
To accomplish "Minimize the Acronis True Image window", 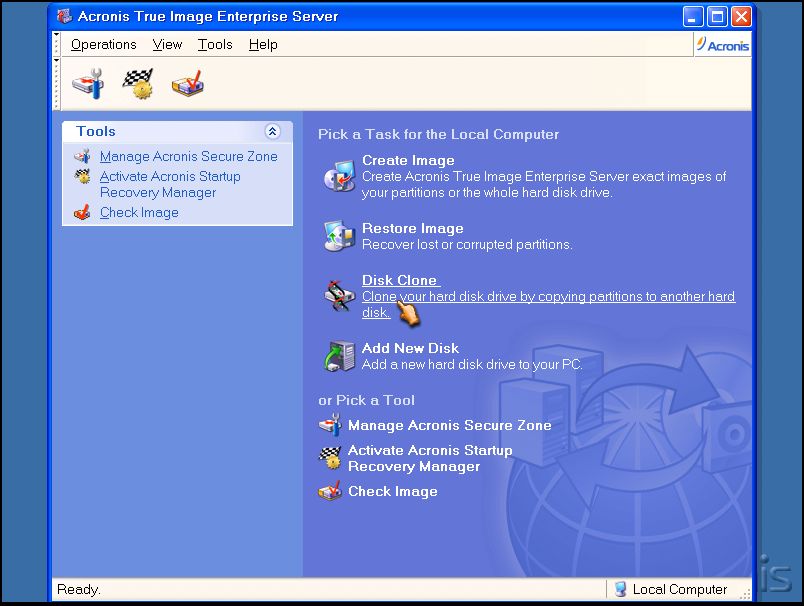I will 693,16.
